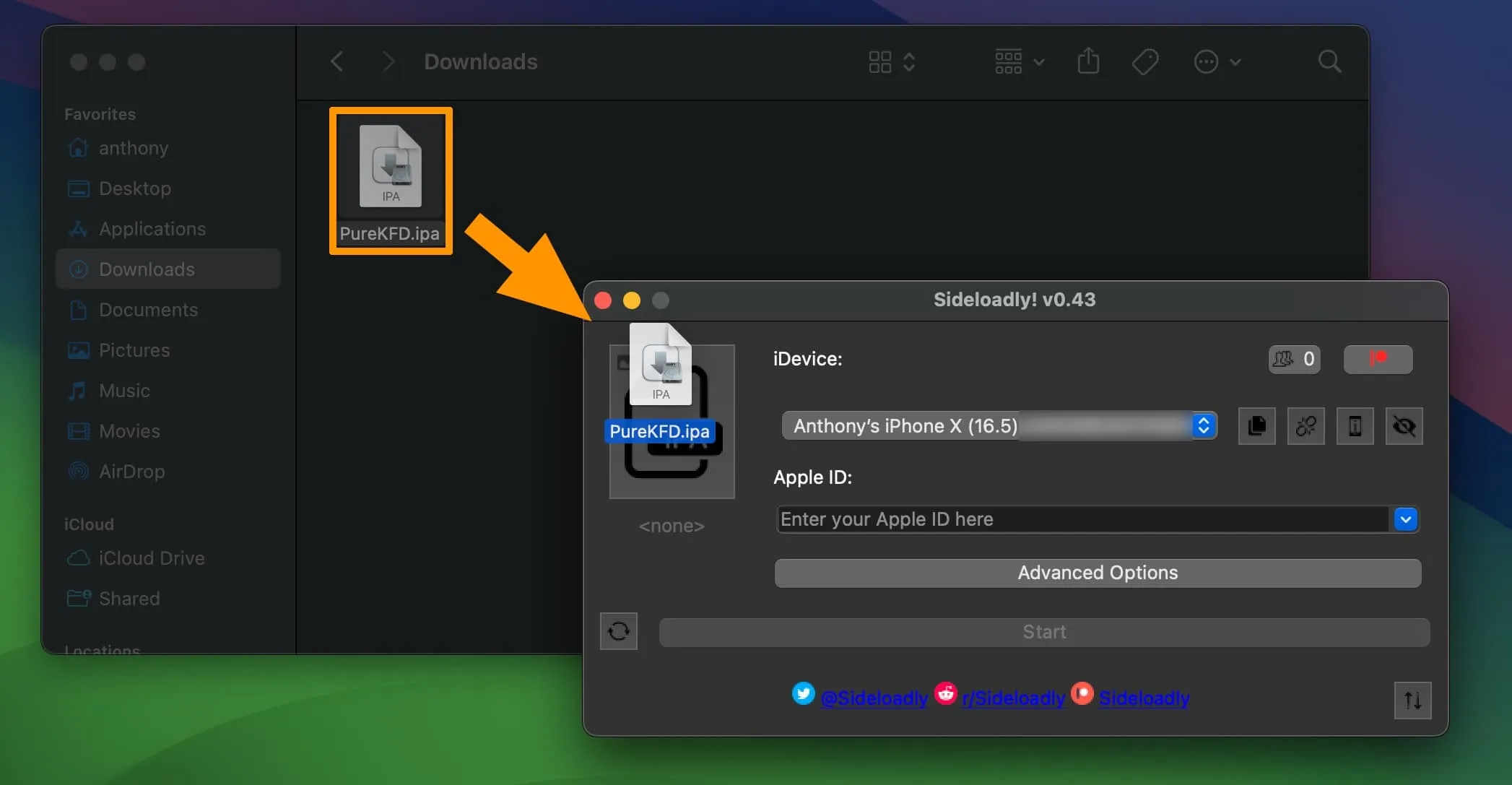Open the @Sideloadly Twitter link
This screenshot has height=785, width=1512.
(874, 698)
